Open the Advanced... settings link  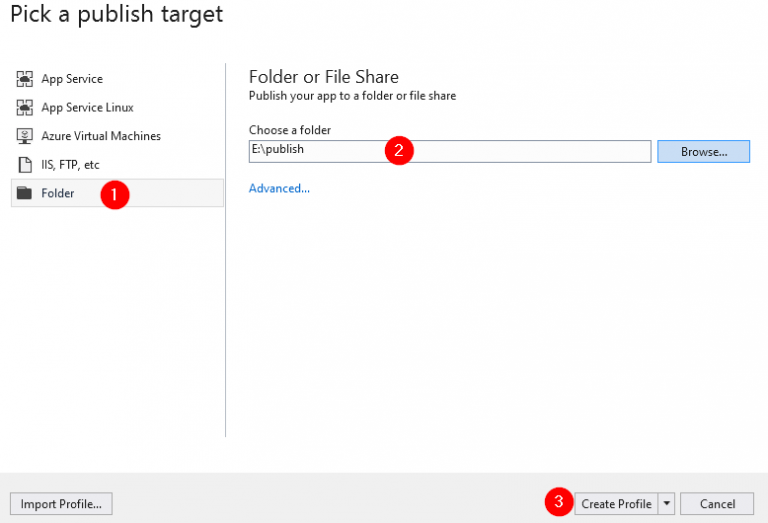(279, 188)
